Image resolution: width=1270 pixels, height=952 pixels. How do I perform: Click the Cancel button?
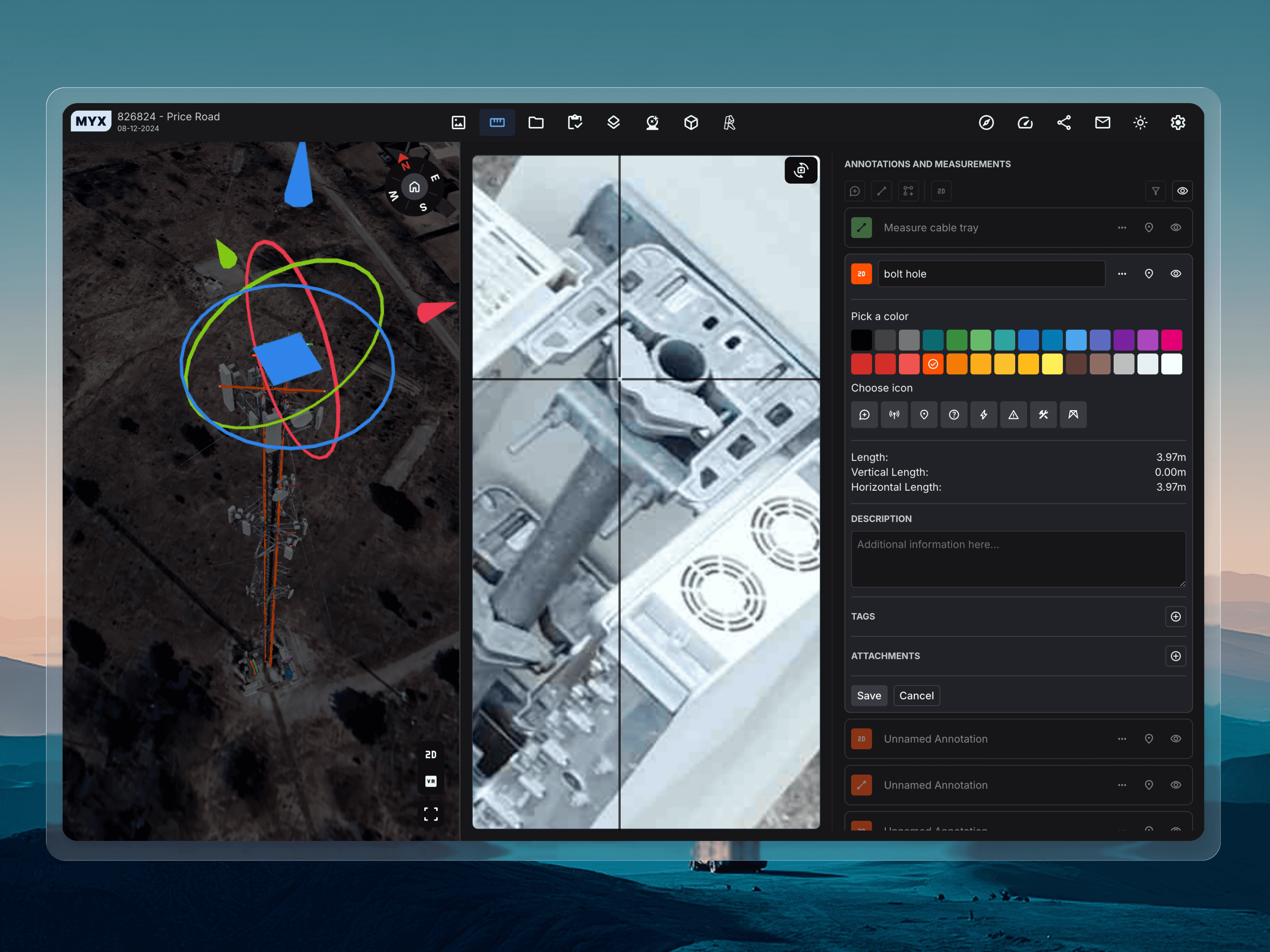pyautogui.click(x=916, y=695)
